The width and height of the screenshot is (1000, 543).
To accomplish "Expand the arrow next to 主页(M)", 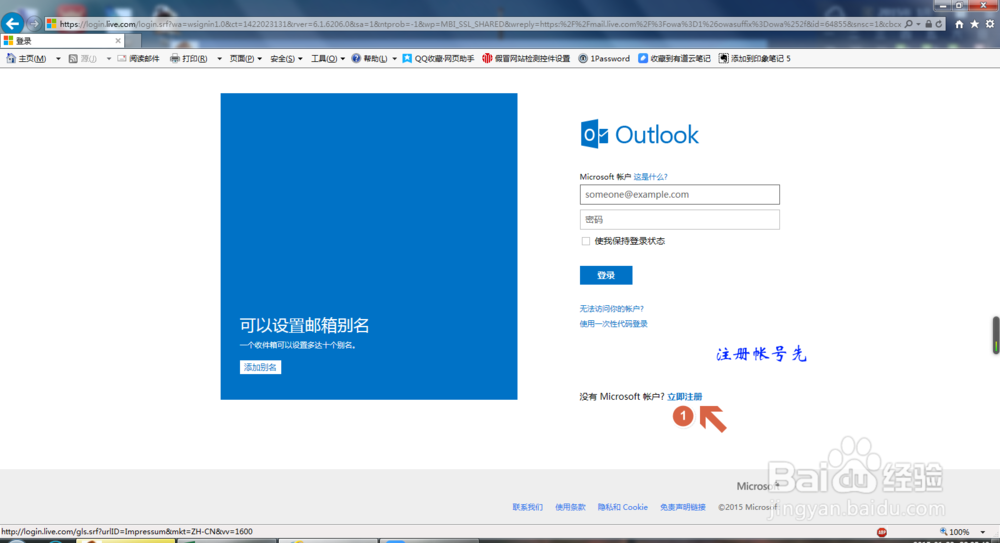I will click(58, 59).
